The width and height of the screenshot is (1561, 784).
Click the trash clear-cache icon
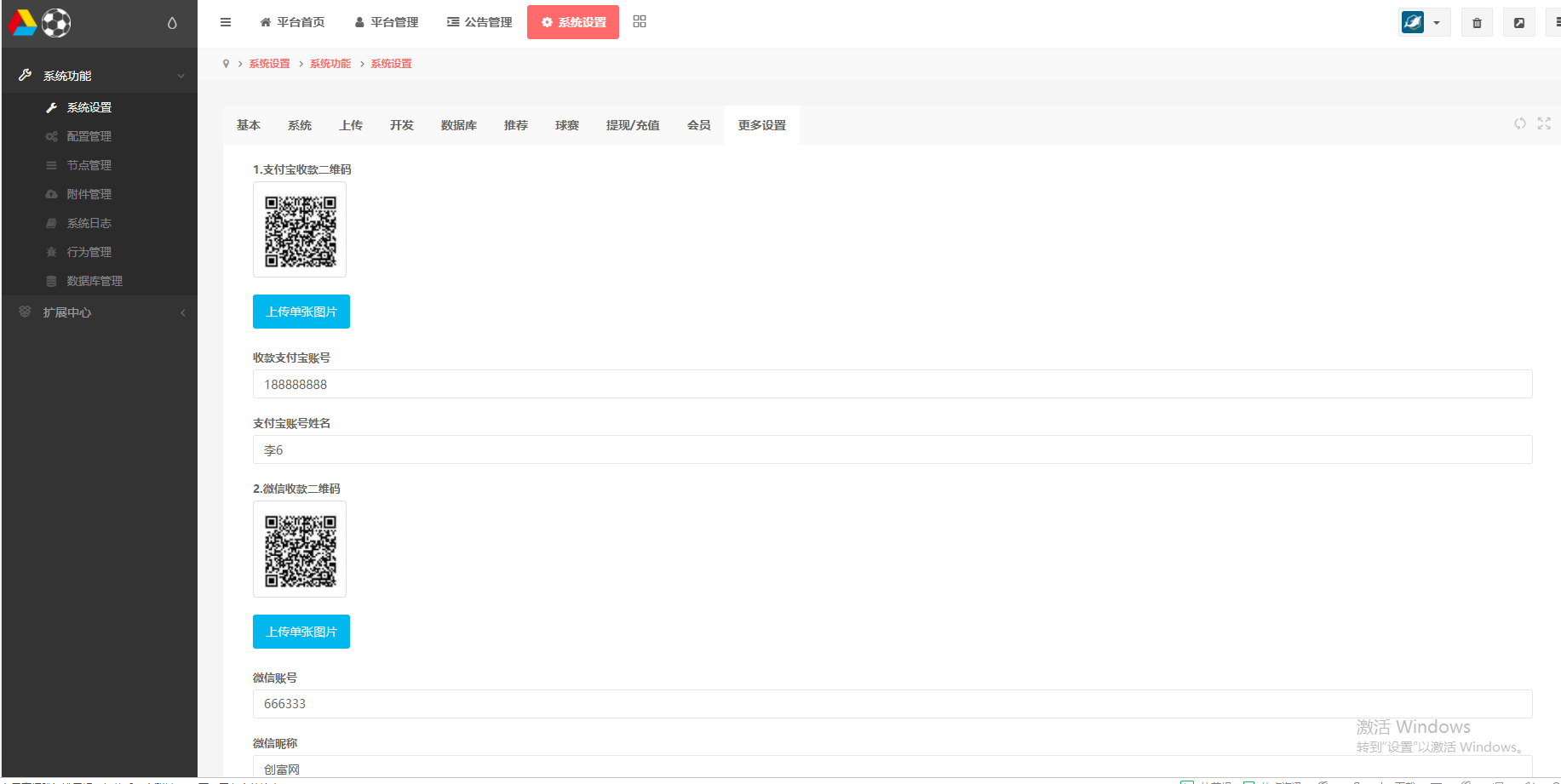1477,22
